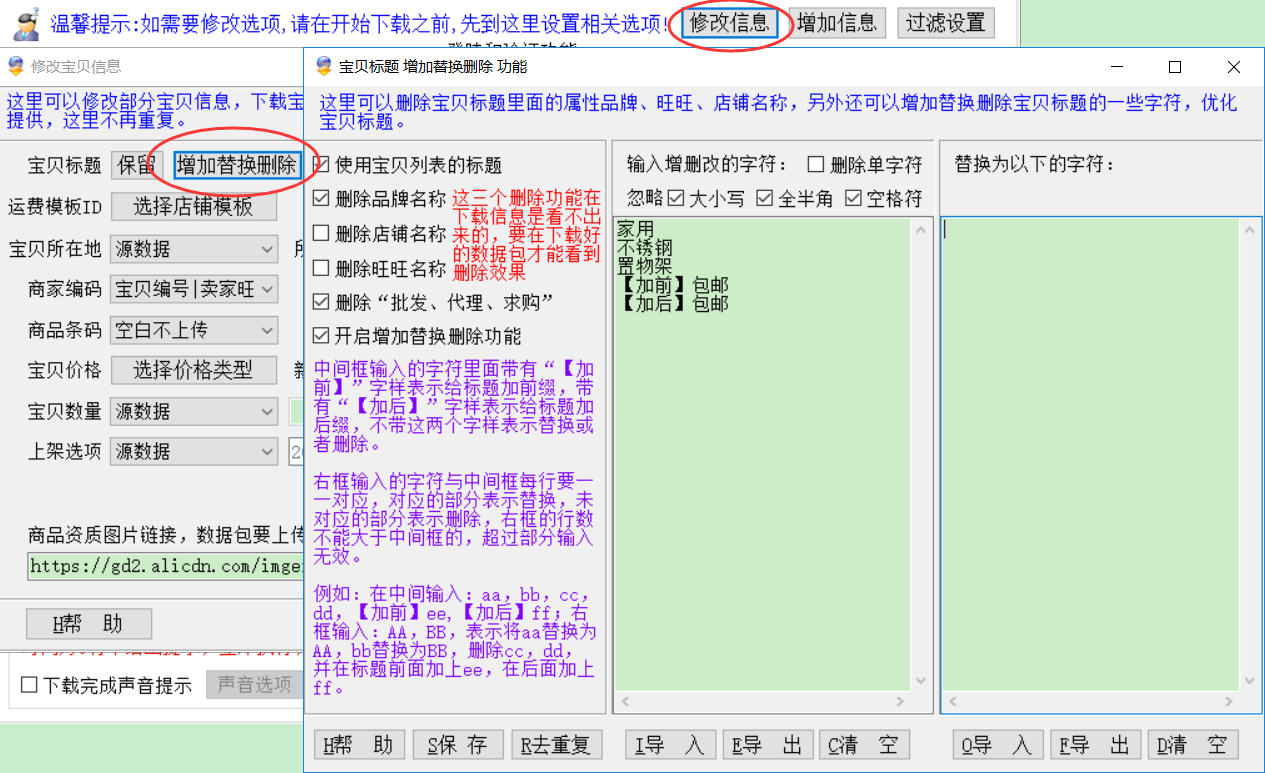Click the middle 清空 clear button
Image resolution: width=1265 pixels, height=773 pixels.
863,745
